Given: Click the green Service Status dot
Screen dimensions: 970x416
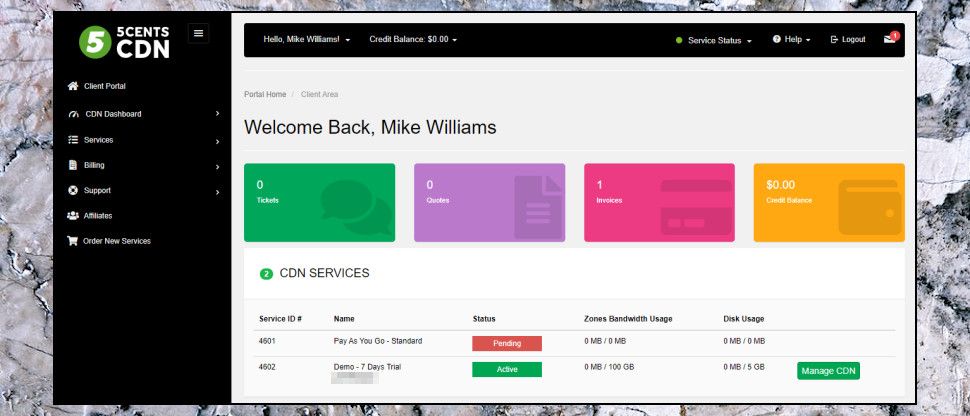Looking at the screenshot, I should 679,40.
